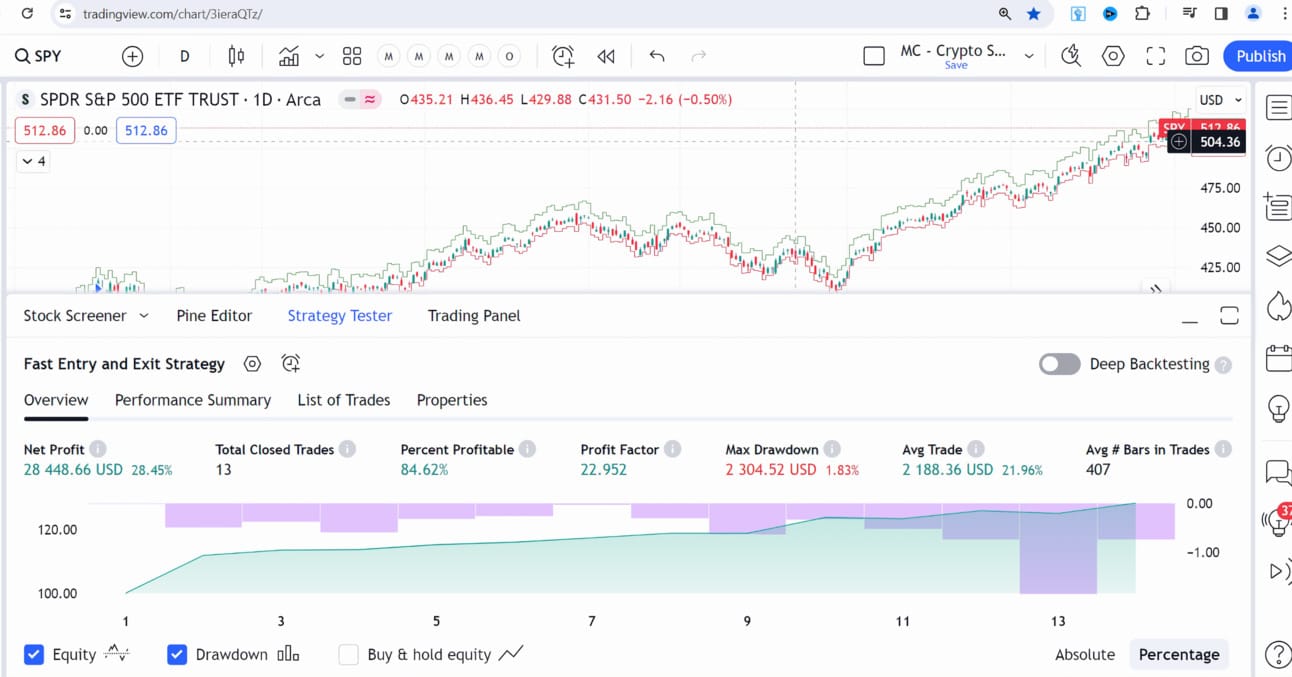Open the Calendar sidebar icon

tap(1278, 357)
